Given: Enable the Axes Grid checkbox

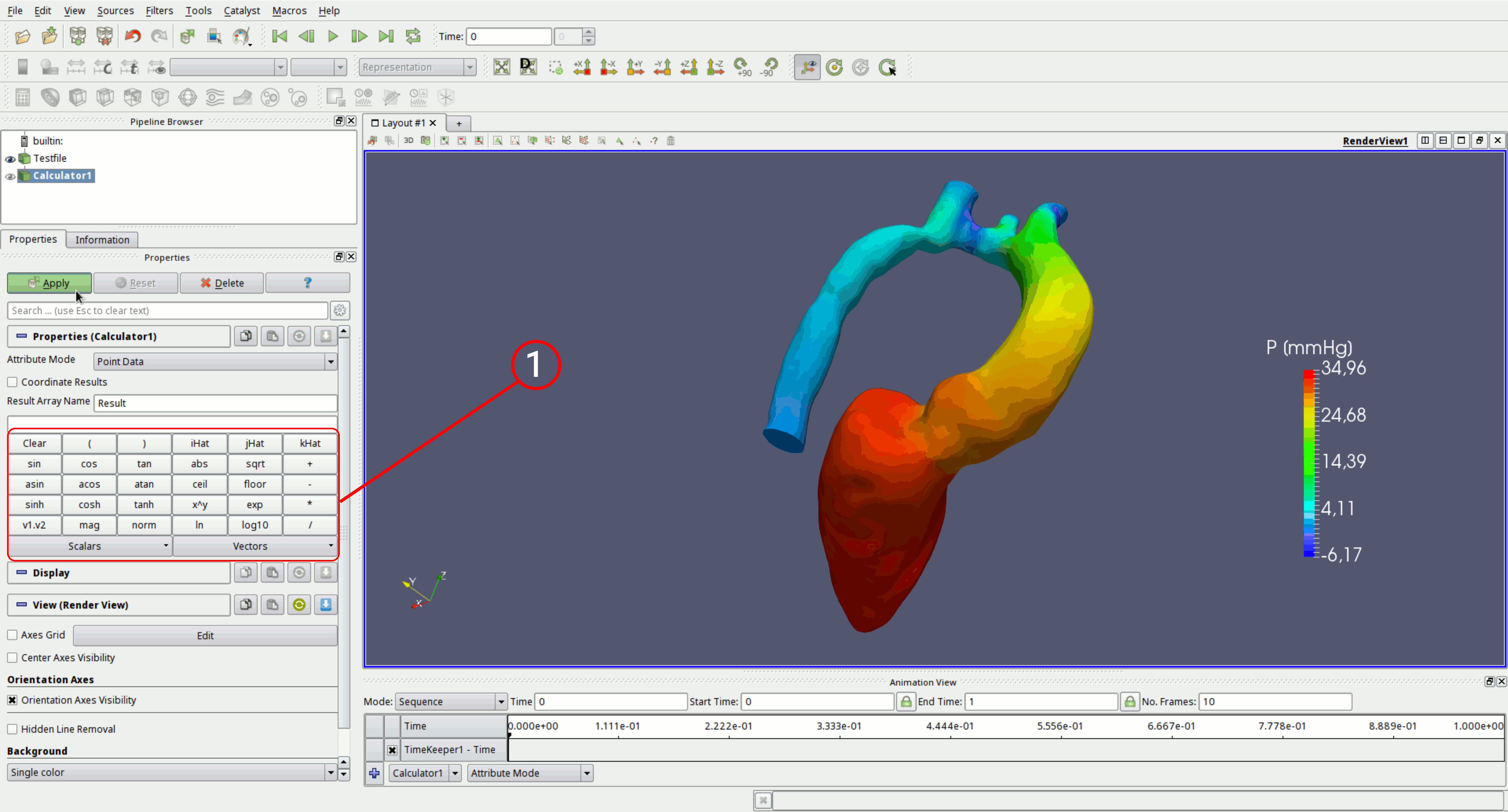Looking at the screenshot, I should coord(12,635).
